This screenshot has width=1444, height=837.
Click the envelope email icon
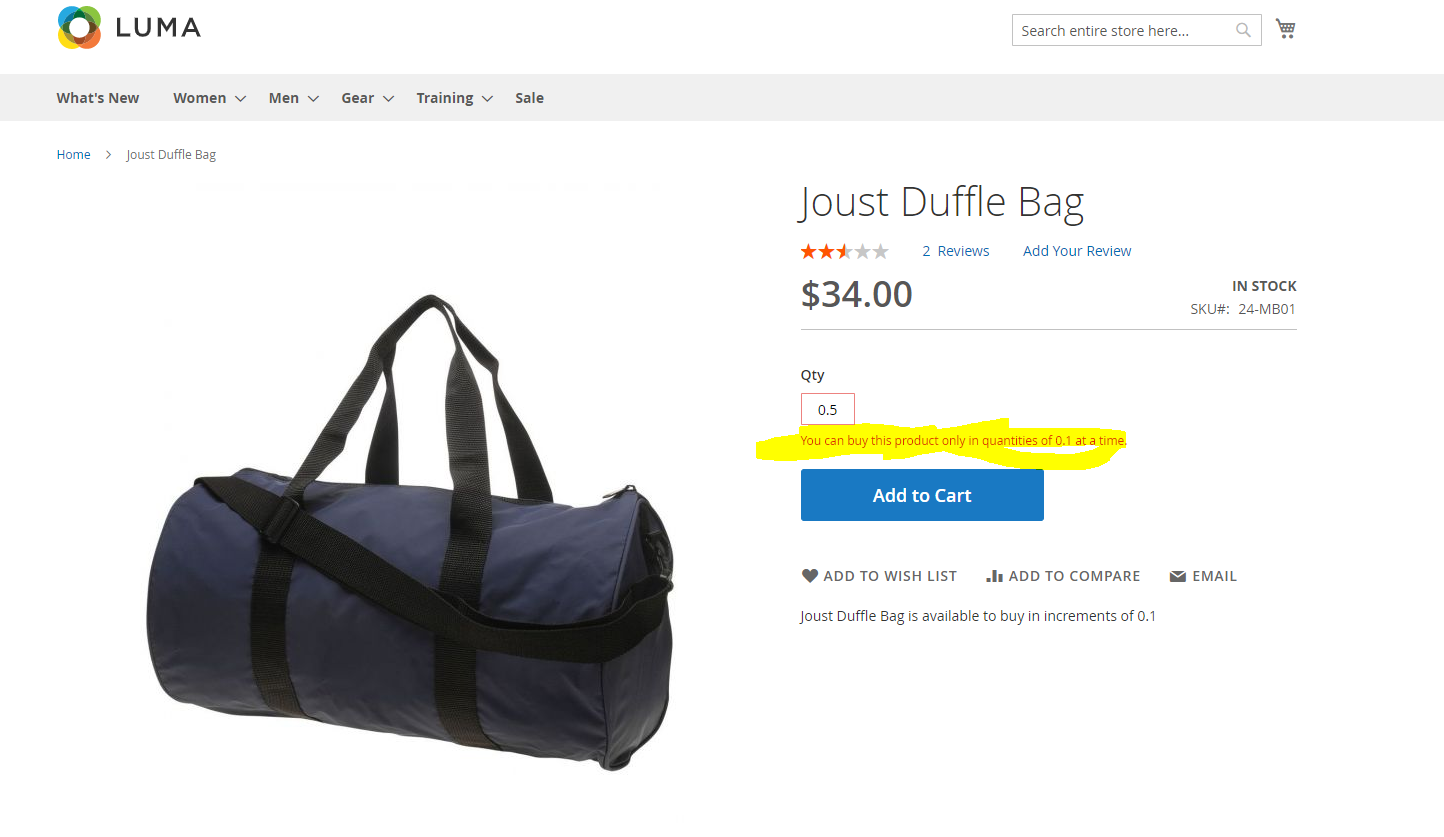point(1178,576)
